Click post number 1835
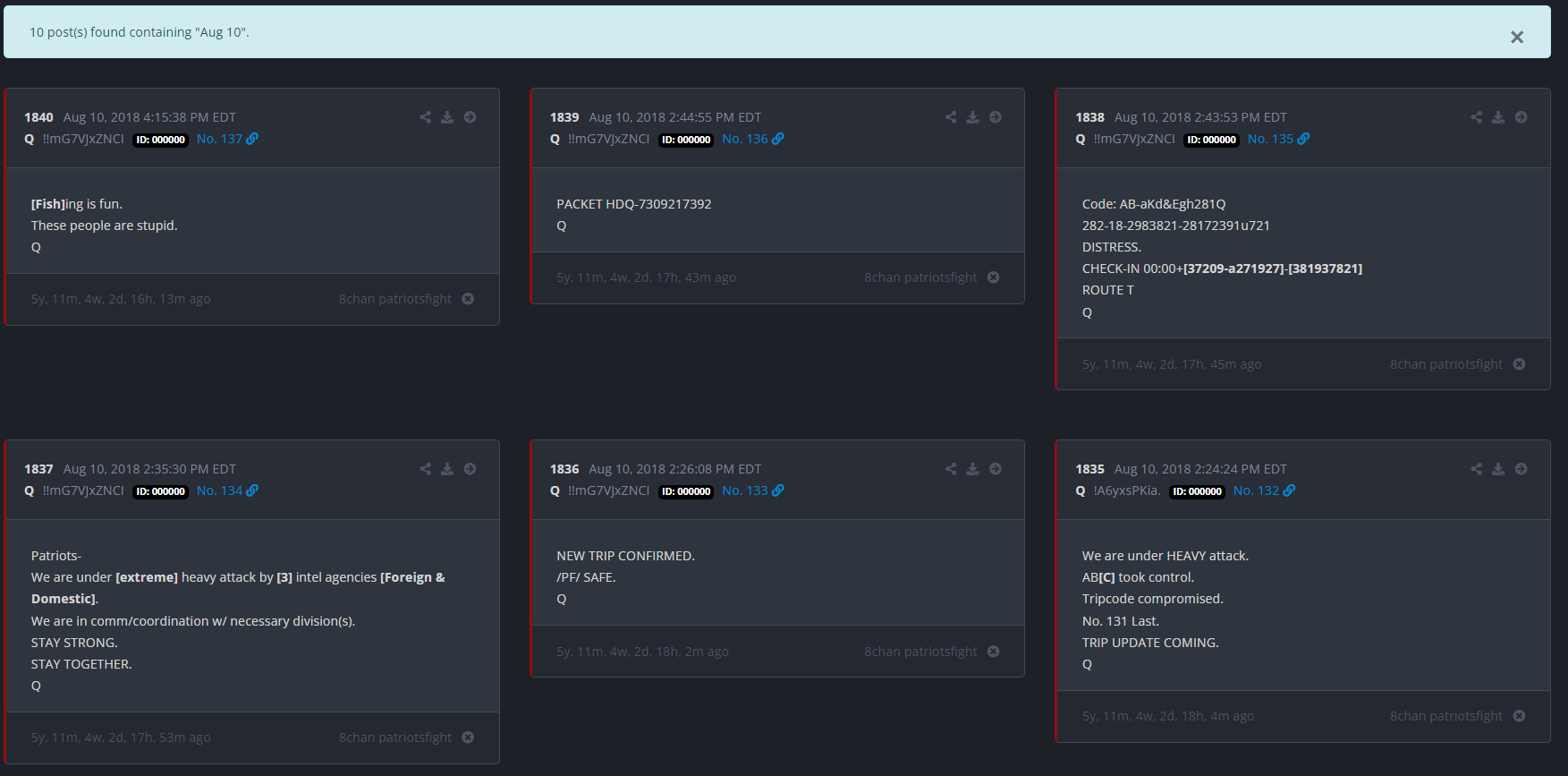Viewport: 1568px width, 776px height. pos(1089,469)
